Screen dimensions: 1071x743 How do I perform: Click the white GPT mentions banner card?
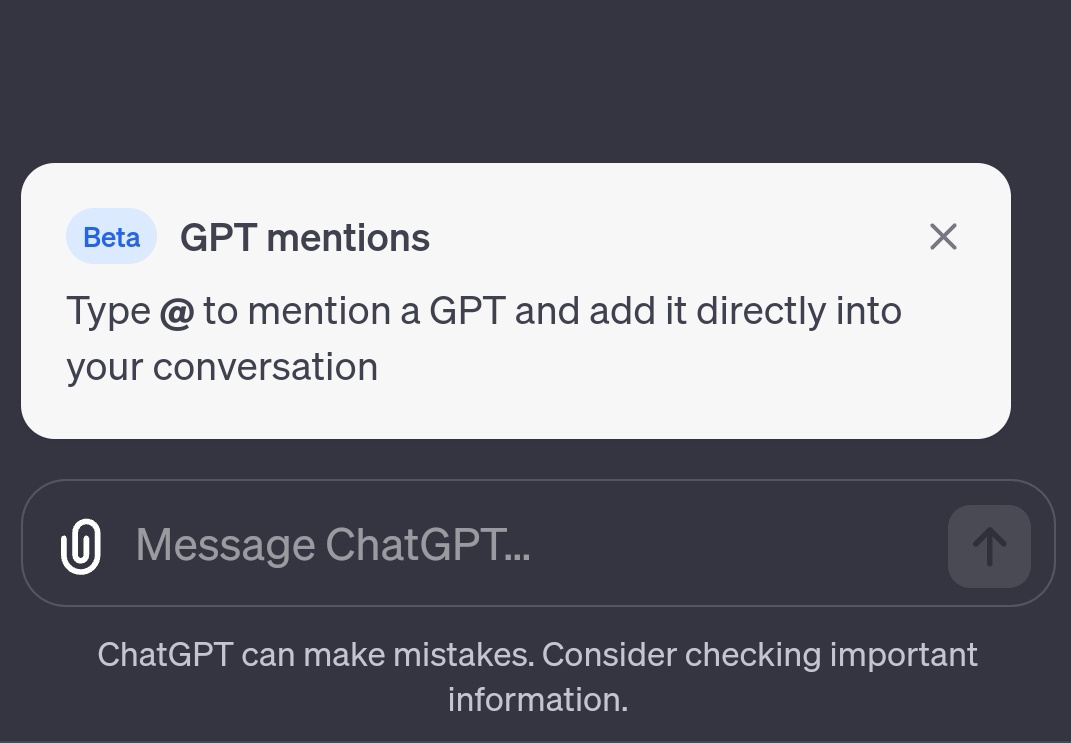pos(516,300)
